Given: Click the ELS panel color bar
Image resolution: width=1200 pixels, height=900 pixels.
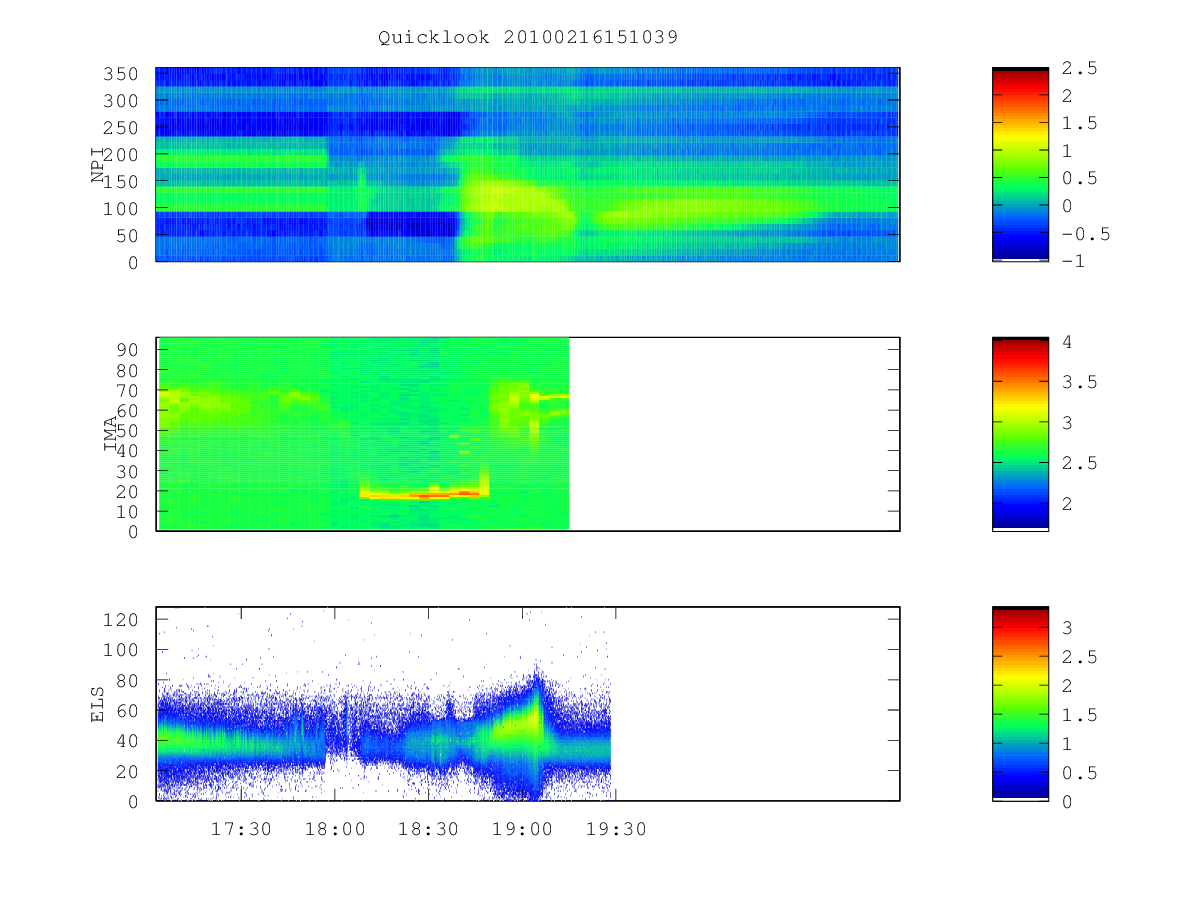Looking at the screenshot, I should (x=1020, y=704).
